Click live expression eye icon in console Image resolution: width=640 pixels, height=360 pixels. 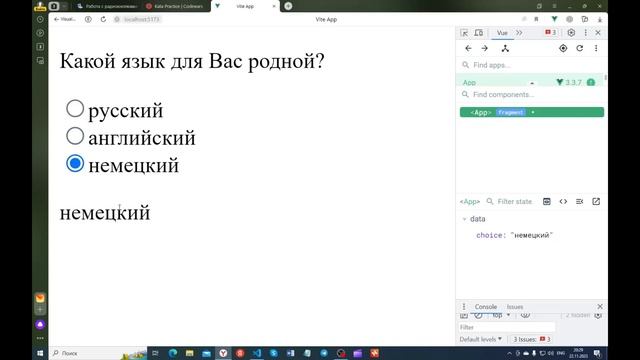tap(525, 316)
